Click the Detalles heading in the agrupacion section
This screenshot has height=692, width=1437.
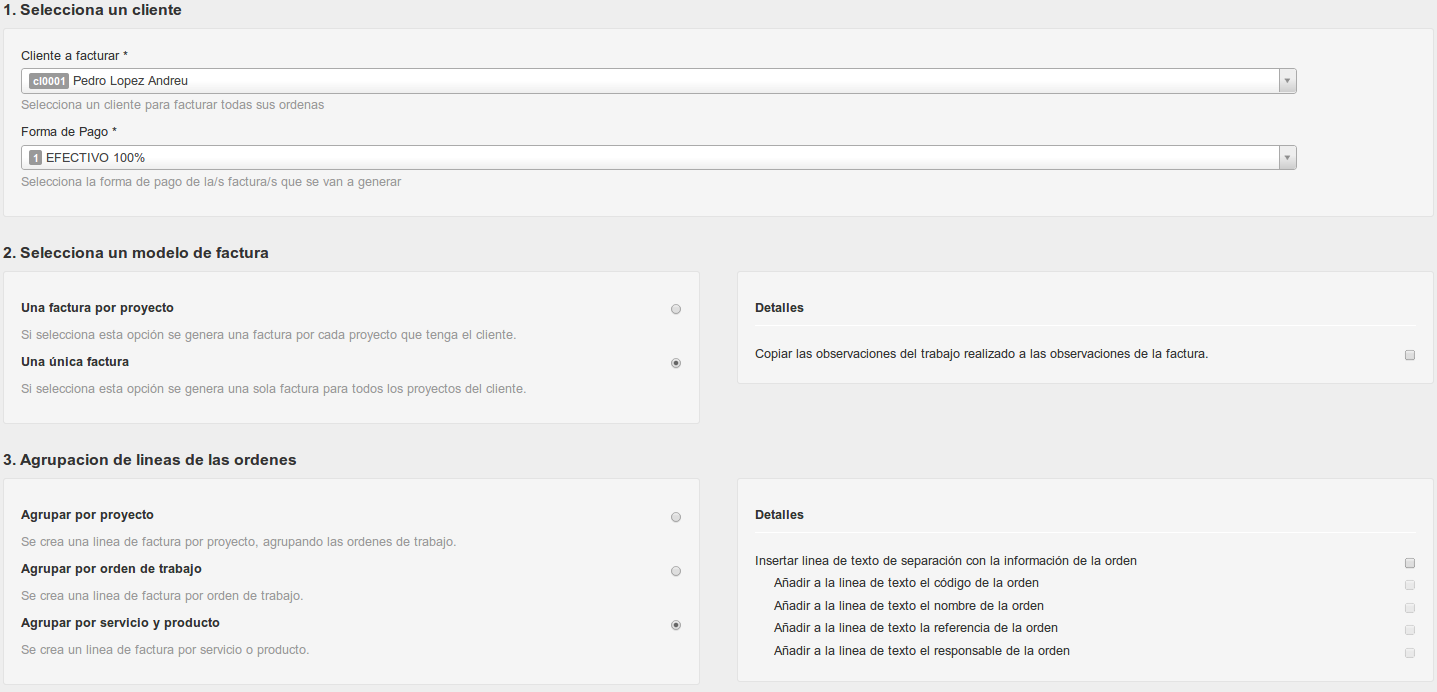779,515
